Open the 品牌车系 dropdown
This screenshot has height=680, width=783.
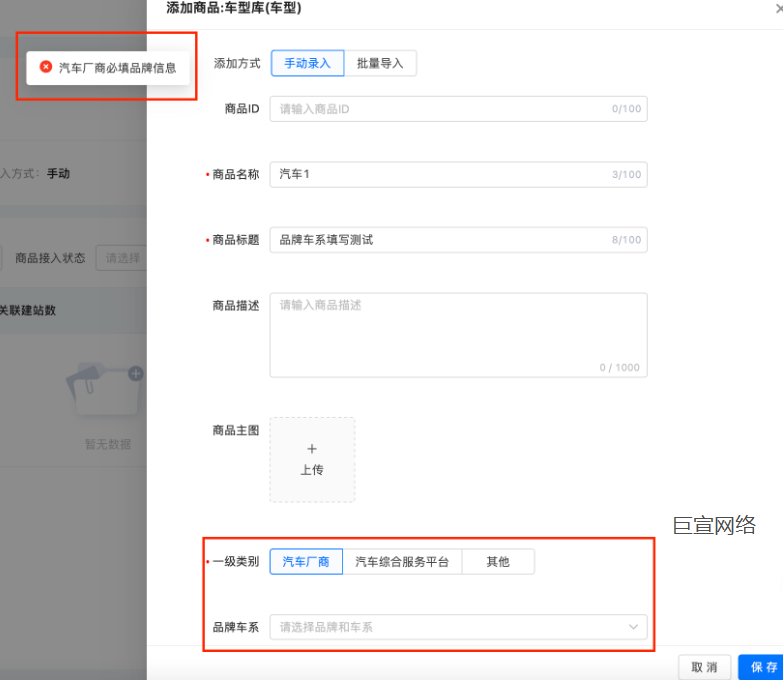pyautogui.click(x=458, y=627)
